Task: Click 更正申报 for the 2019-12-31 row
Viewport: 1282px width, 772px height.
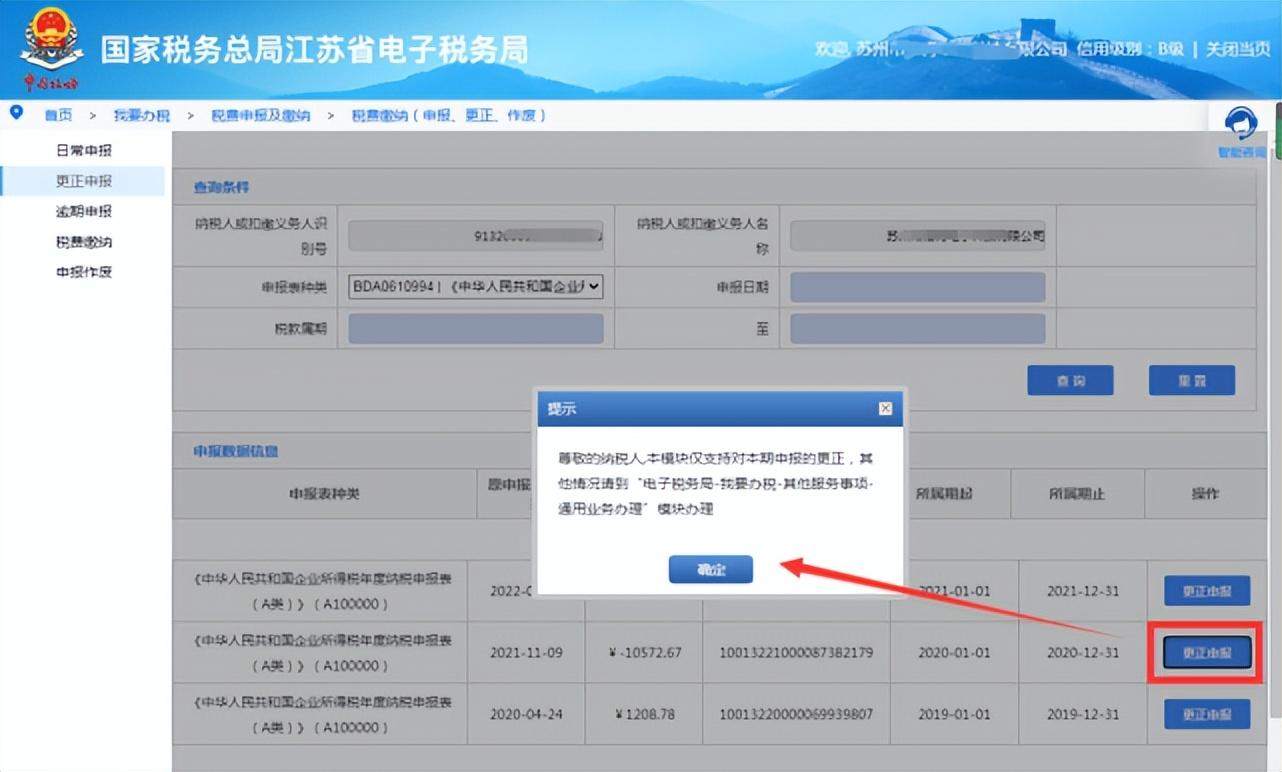Action: click(1207, 714)
